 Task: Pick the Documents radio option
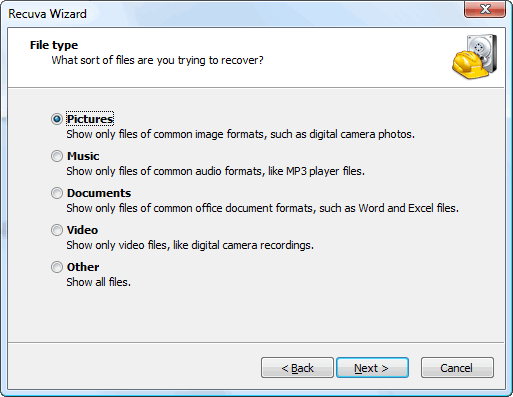[57, 193]
